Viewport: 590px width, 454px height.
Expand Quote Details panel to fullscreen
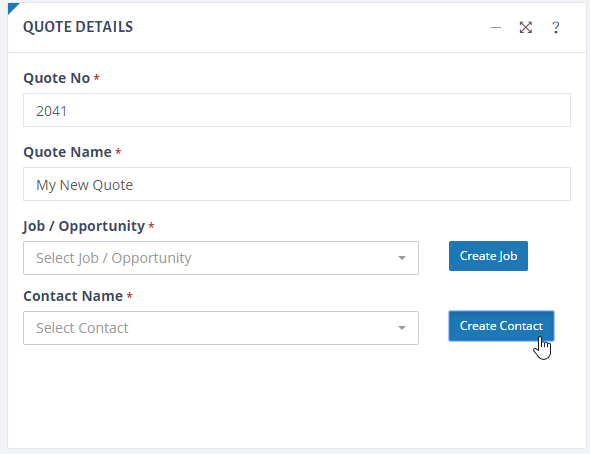(x=526, y=27)
